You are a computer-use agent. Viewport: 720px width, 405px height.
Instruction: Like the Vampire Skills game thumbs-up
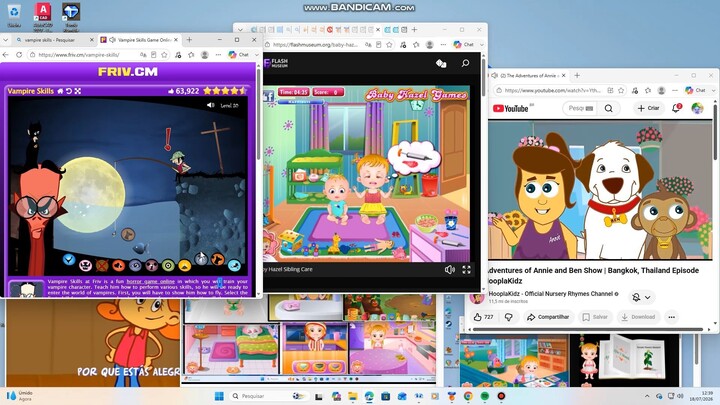pos(171,91)
